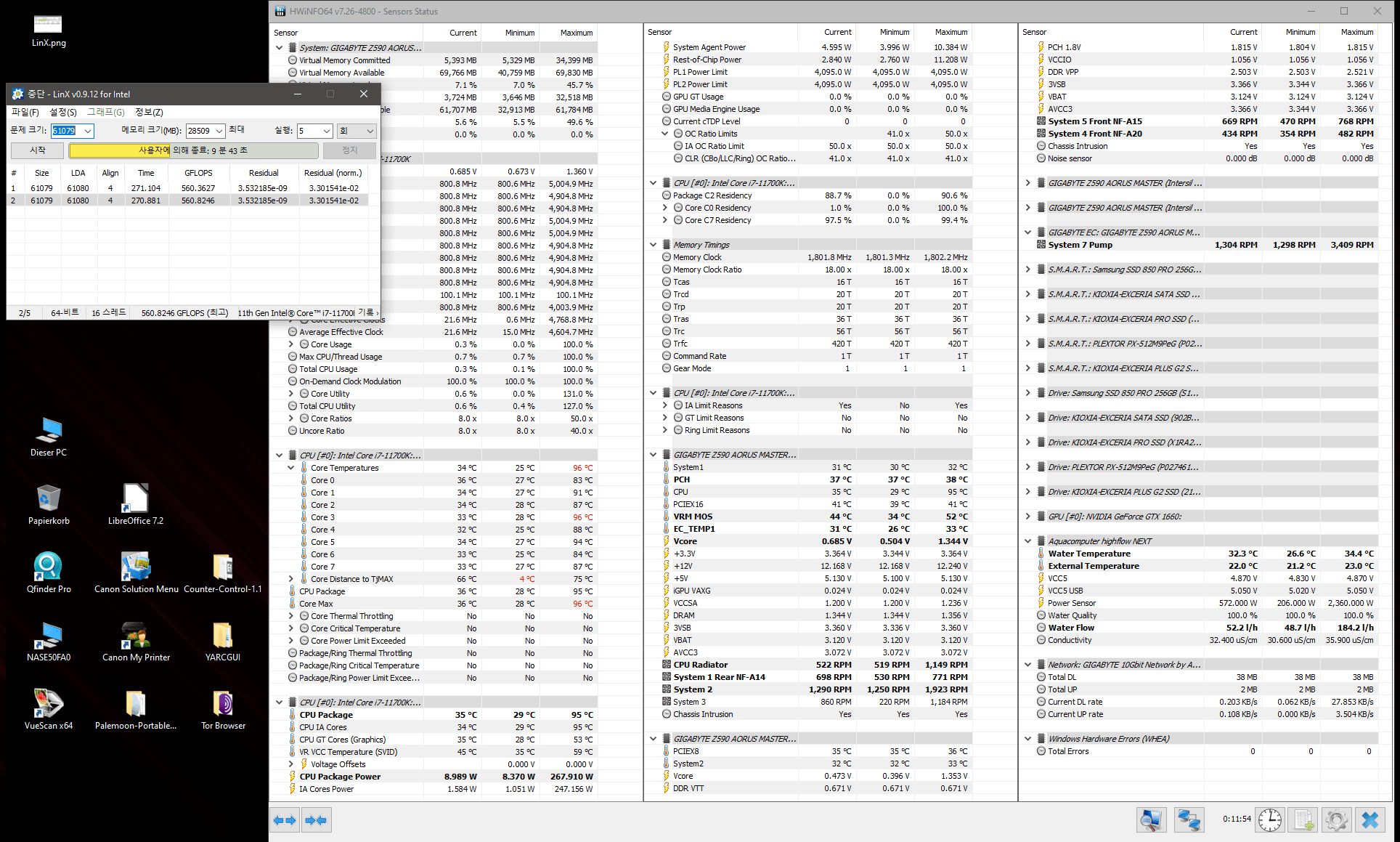
Task: Open YARCGUI desktop folder
Action: pos(223,641)
